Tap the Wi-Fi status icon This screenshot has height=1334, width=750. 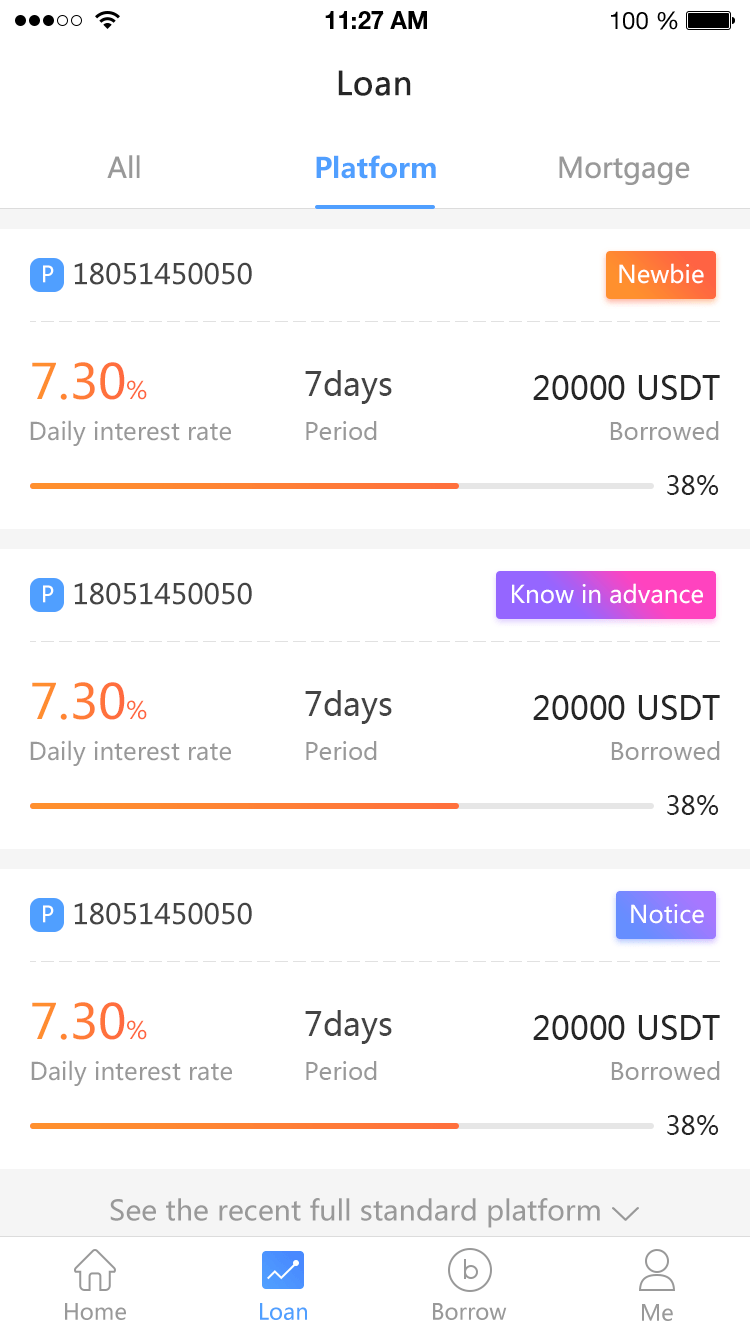[x=105, y=21]
